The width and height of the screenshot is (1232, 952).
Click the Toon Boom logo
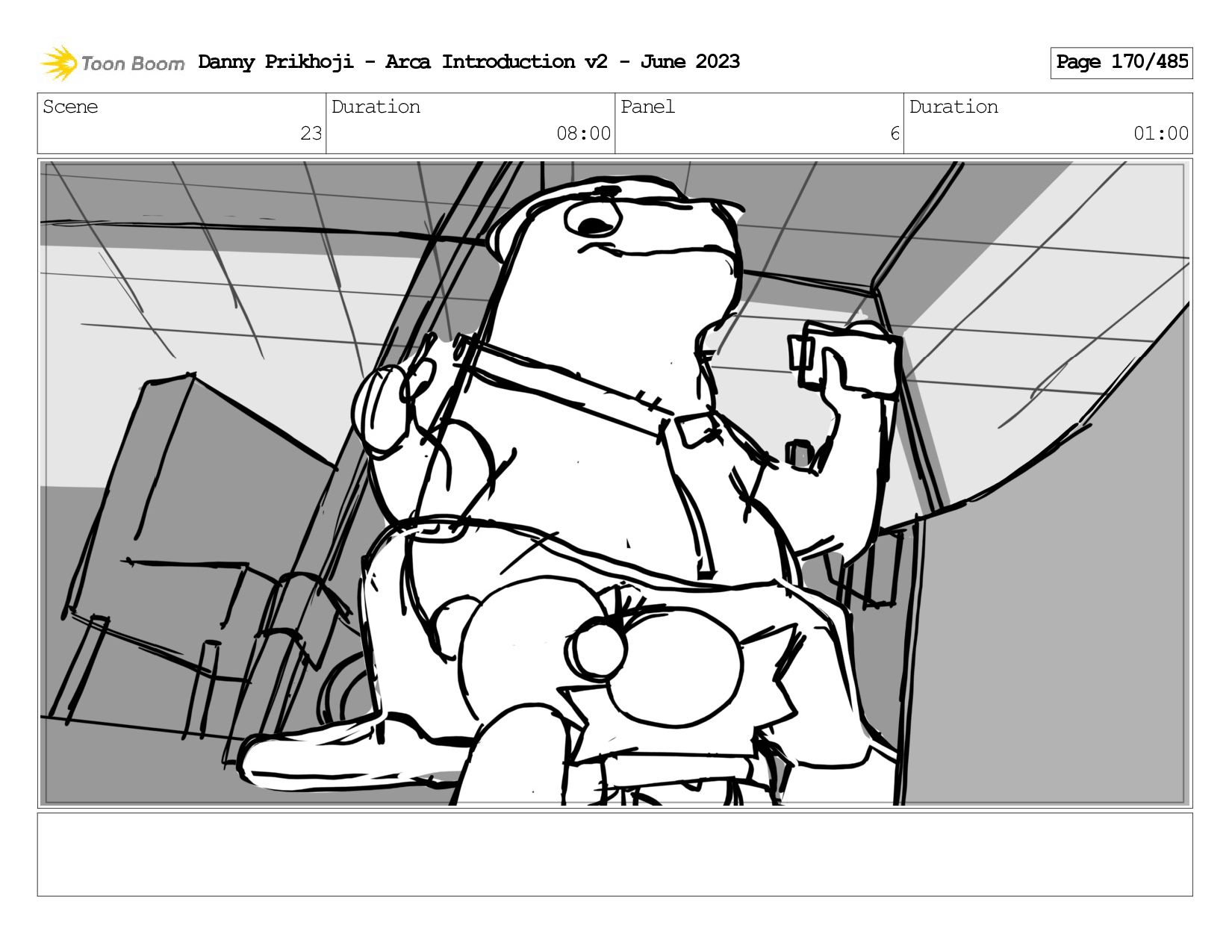(112, 63)
